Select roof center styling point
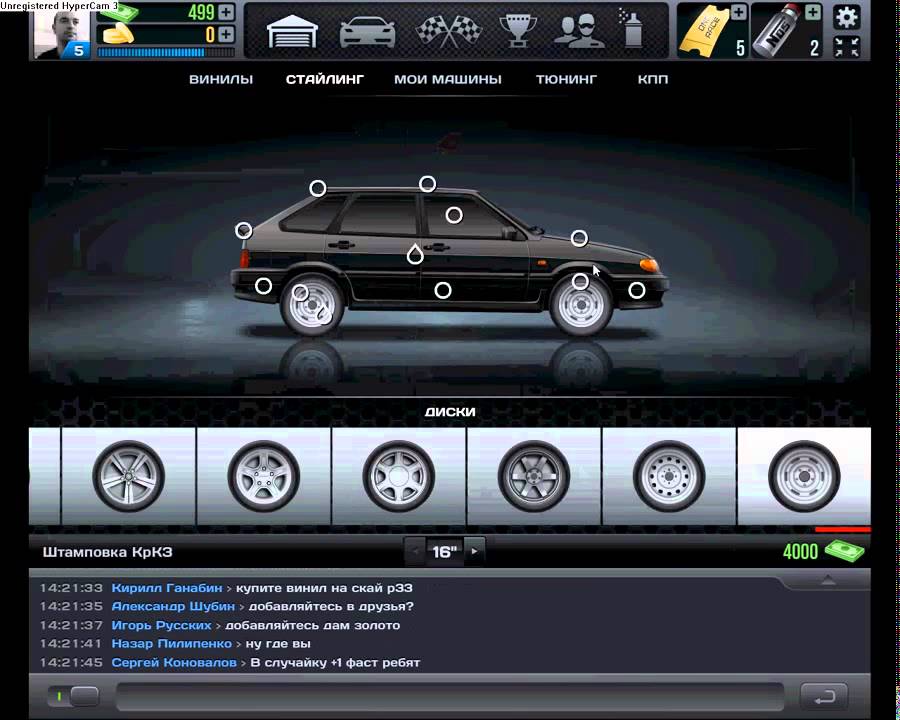The width and height of the screenshot is (900, 720). pos(427,184)
